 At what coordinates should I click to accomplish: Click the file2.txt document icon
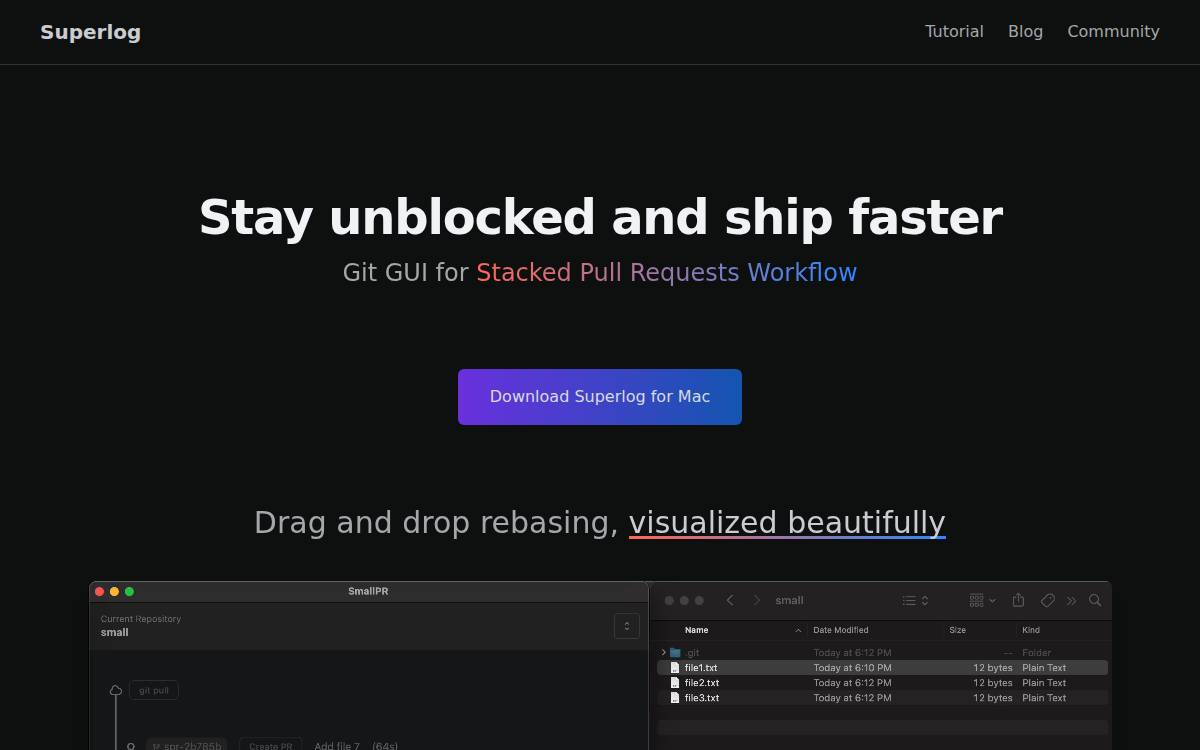tap(675, 683)
